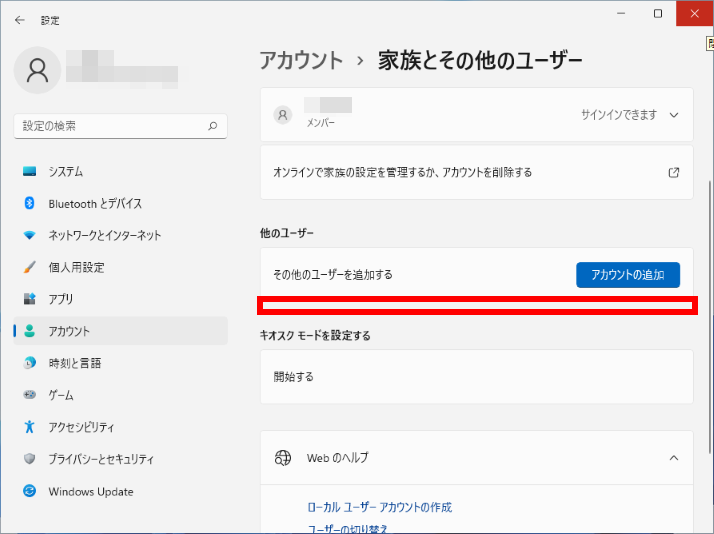Open ゲーム settings
Screen dimensions: 714x534
[x=121, y=395]
